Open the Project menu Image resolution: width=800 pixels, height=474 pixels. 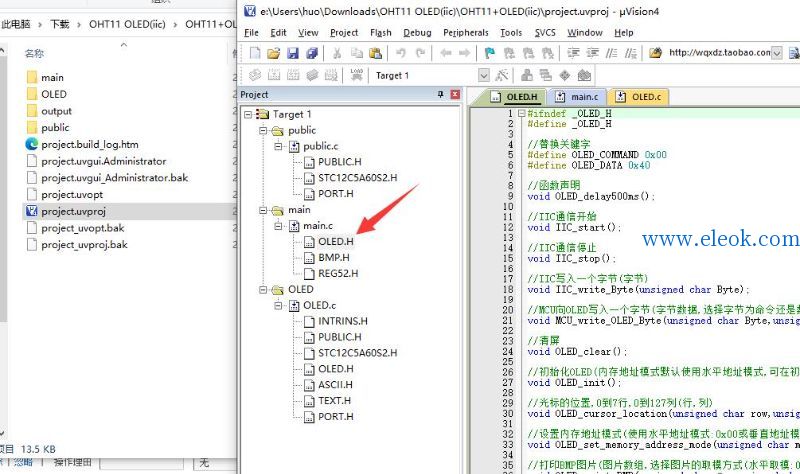[x=344, y=33]
